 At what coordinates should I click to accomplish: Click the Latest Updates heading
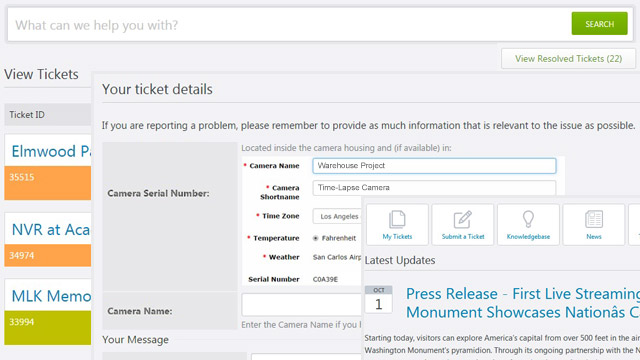400,260
